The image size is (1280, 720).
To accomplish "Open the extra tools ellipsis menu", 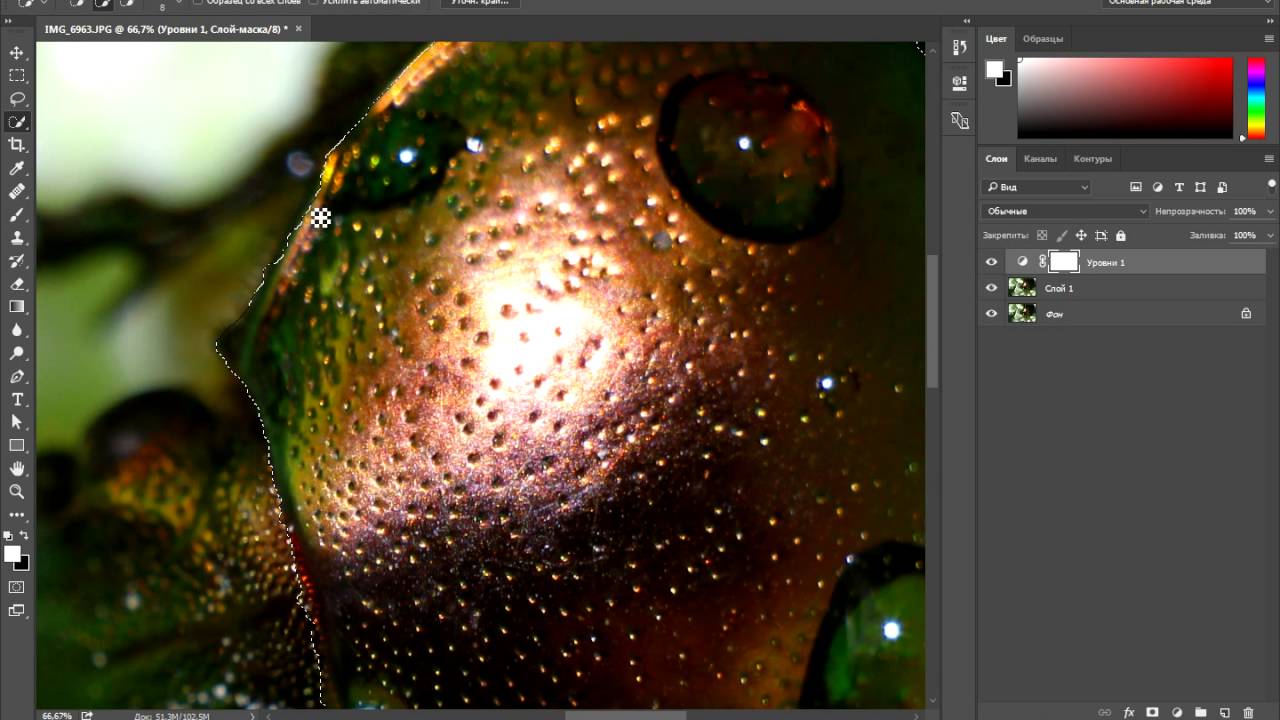I will click(x=17, y=514).
